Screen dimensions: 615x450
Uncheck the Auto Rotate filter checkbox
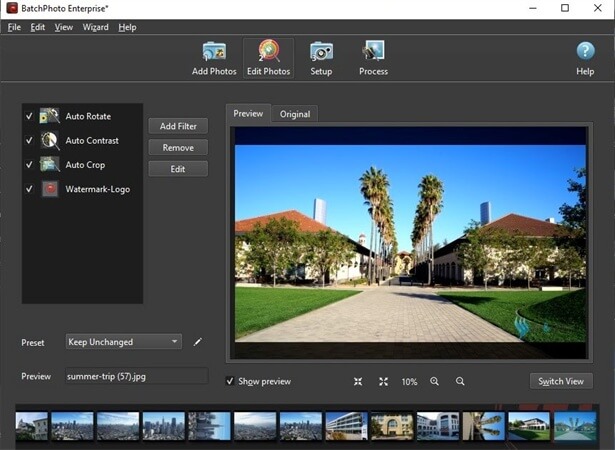pos(29,116)
